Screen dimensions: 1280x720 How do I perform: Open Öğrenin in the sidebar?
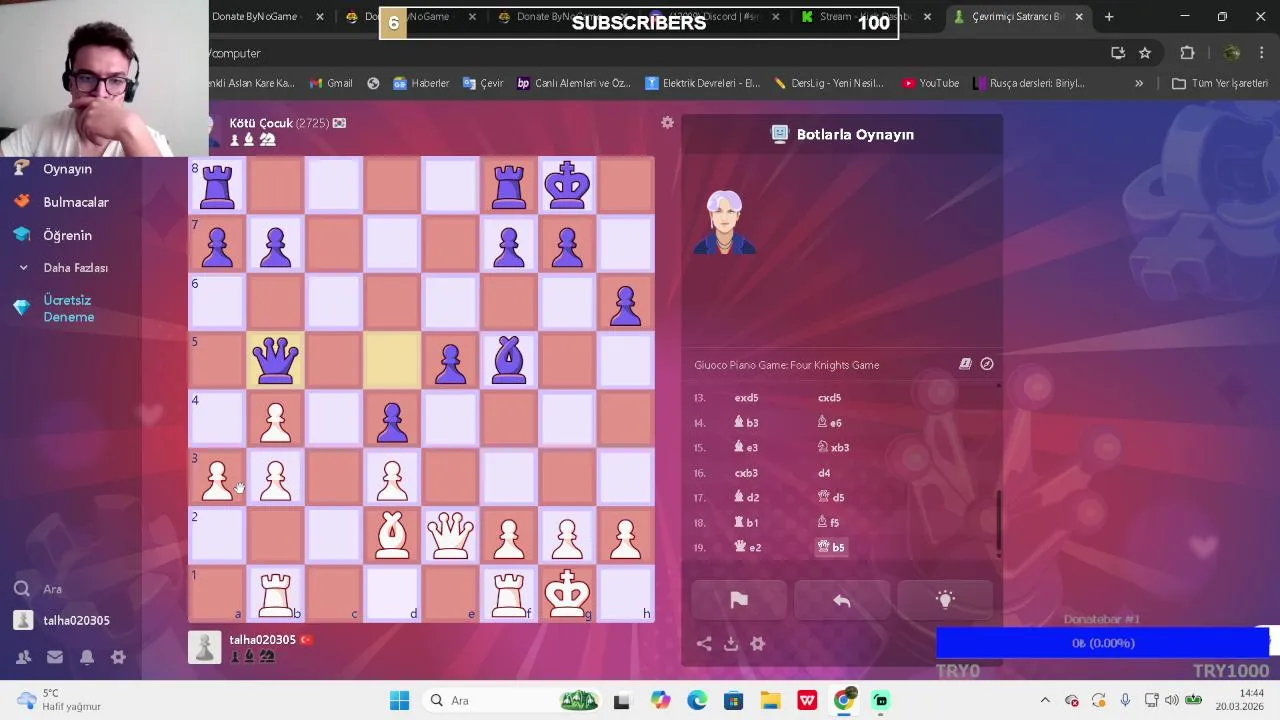(67, 235)
